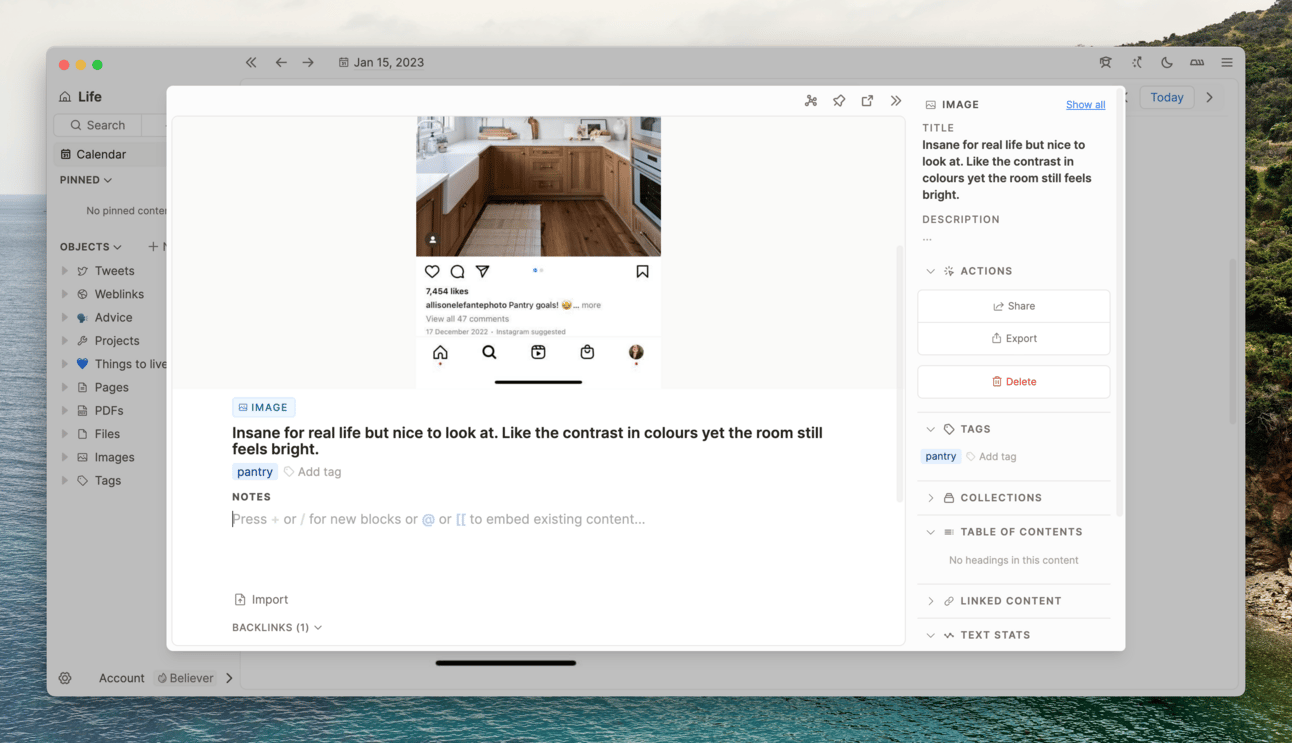Screen dimensions: 1292x743
Task: Collapse the TAGS section in right panel
Action: click(x=931, y=429)
